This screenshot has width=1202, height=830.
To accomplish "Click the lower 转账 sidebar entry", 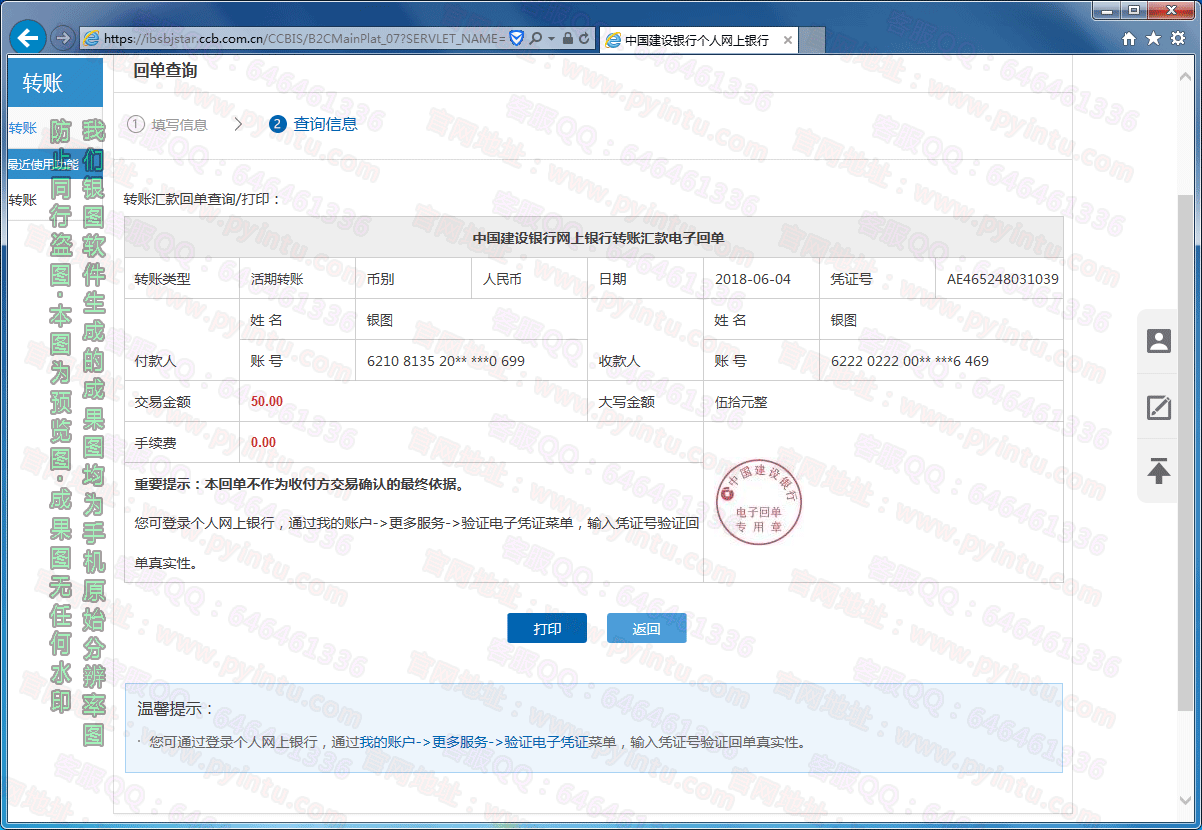I will point(23,200).
